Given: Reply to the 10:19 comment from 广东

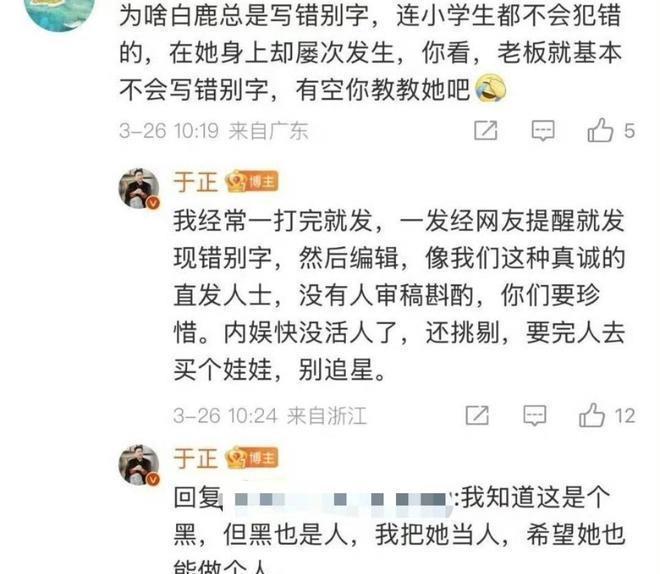Looking at the screenshot, I should coord(543,130).
